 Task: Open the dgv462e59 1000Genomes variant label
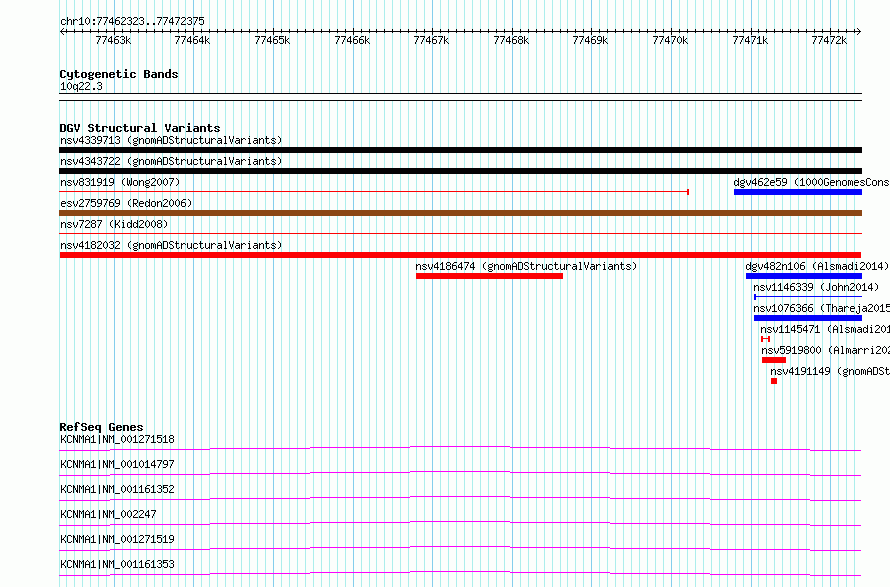point(812,182)
